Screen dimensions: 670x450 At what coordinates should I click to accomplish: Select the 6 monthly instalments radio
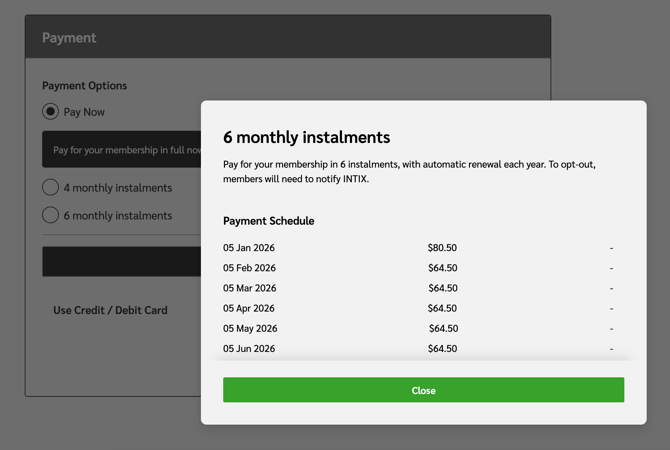pyautogui.click(x=50, y=215)
